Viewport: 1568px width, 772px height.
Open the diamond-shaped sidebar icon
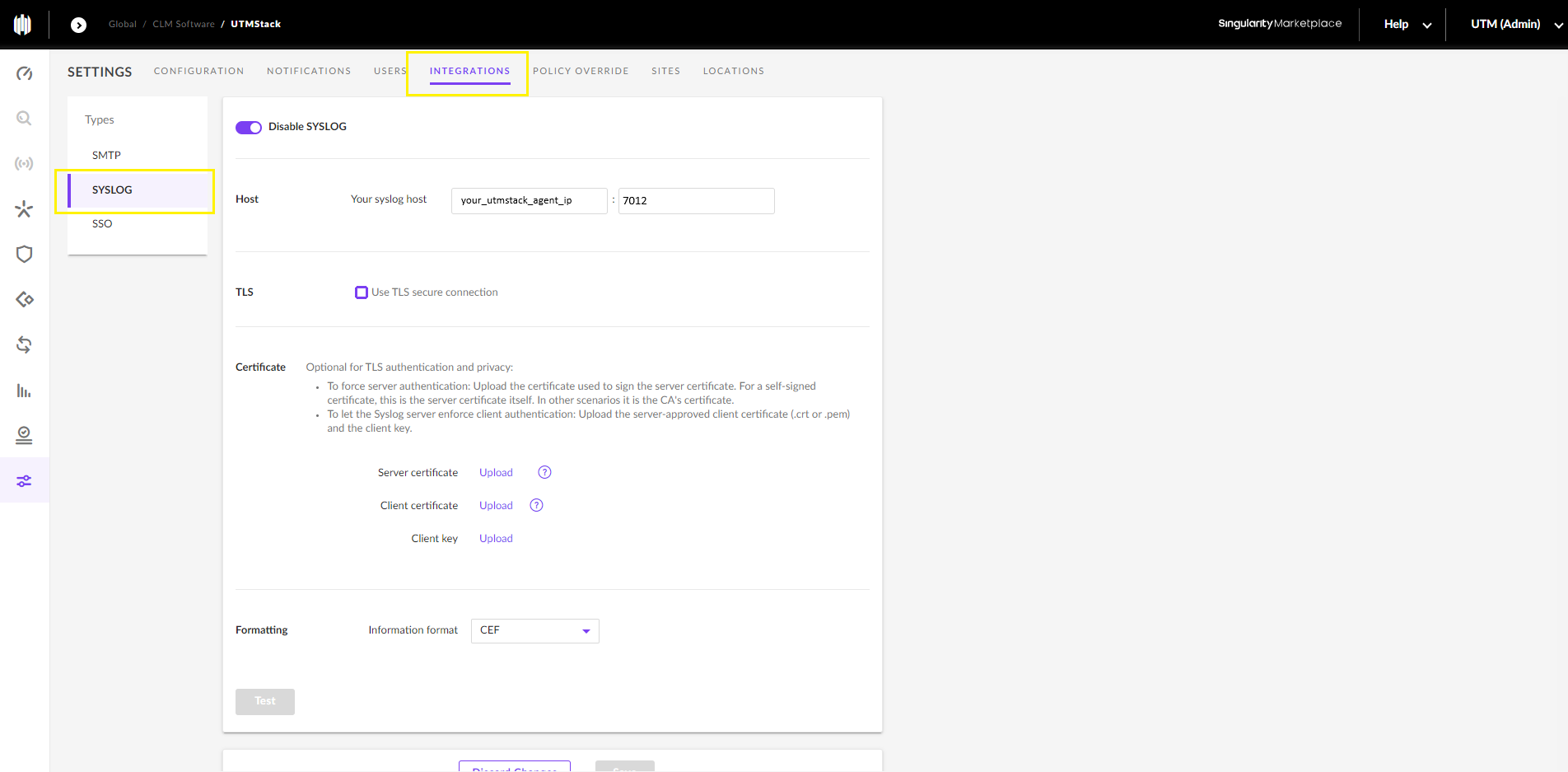pos(25,299)
